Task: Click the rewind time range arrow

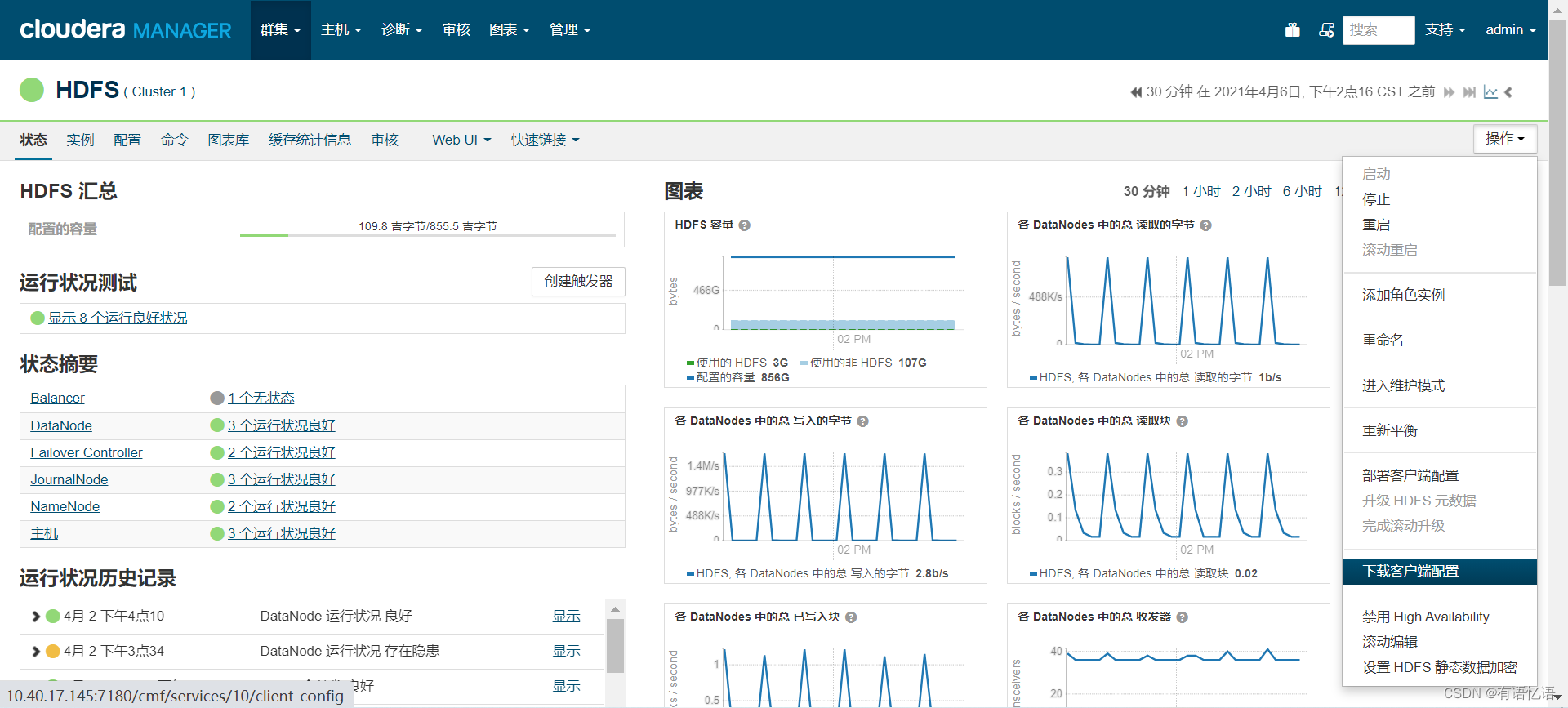Action: [1136, 92]
